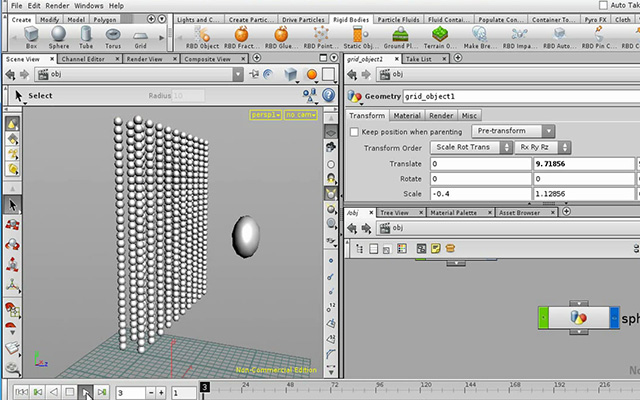Enable Keep position when parenting checkbox
This screenshot has height=400, width=640.
354,132
